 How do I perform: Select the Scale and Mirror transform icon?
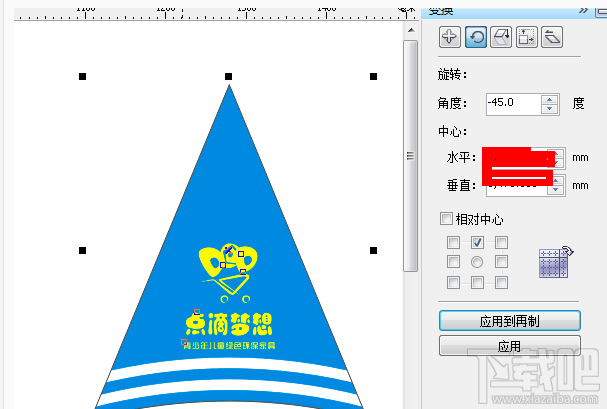click(x=501, y=37)
